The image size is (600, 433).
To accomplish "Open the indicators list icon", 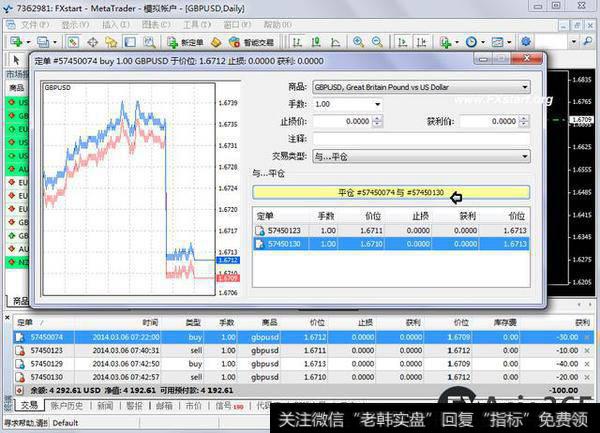I will pos(445,42).
